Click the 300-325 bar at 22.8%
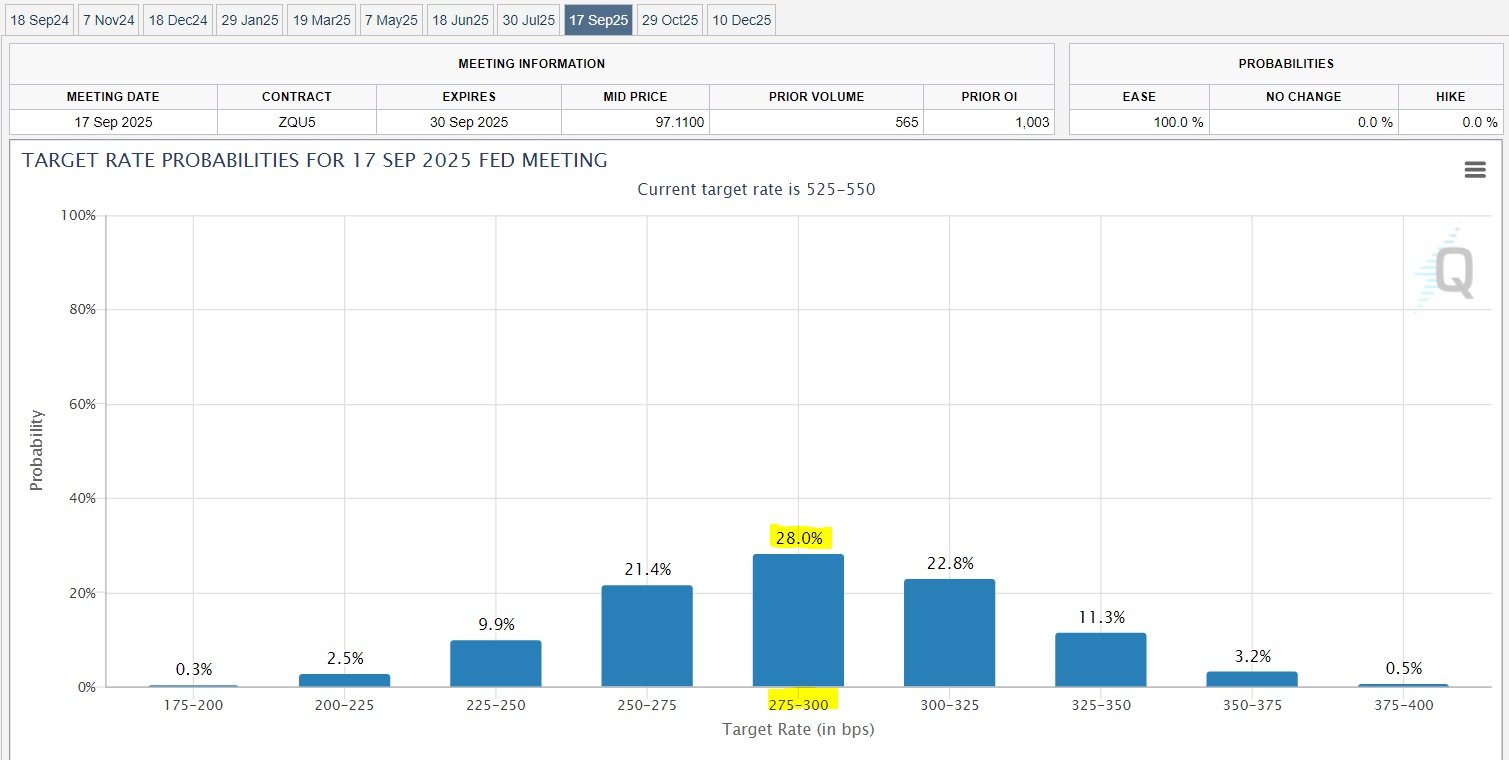Viewport: 1509px width, 760px height. (949, 633)
